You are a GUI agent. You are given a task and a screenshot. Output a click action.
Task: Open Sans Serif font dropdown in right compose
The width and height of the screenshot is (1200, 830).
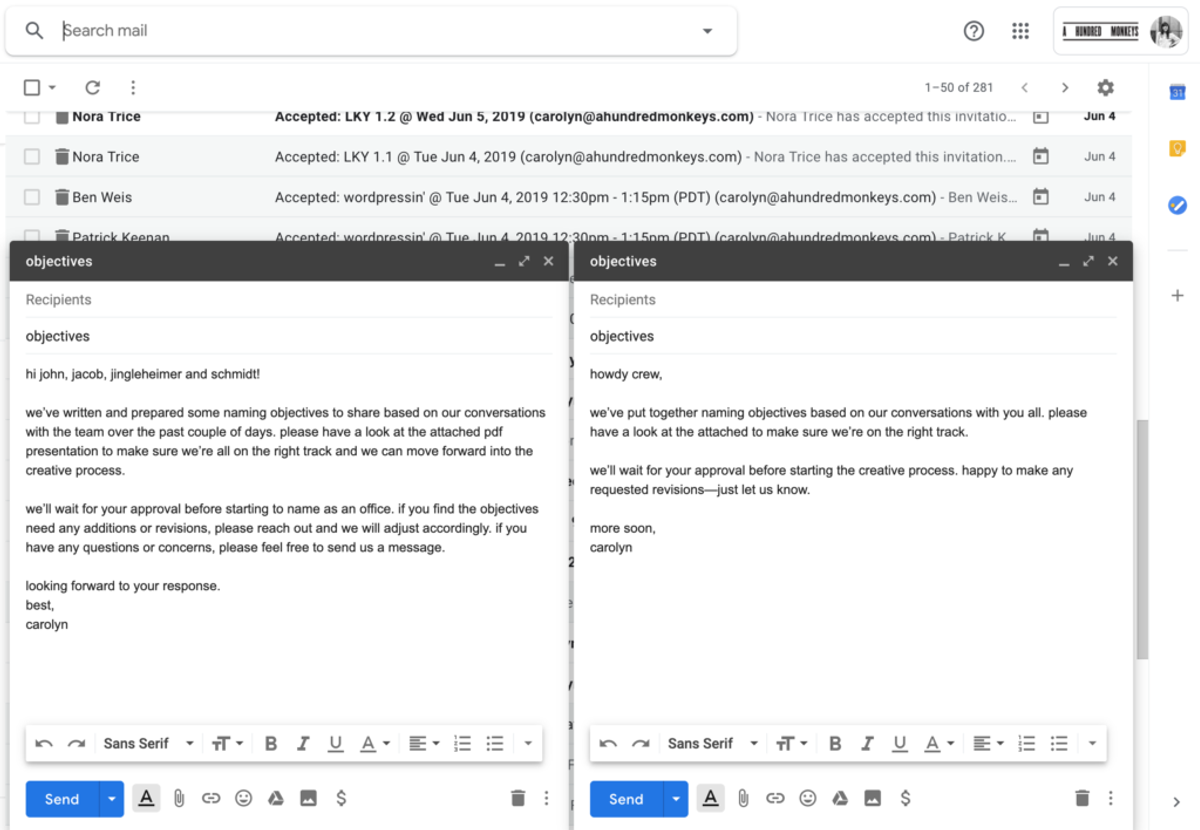[x=714, y=744]
